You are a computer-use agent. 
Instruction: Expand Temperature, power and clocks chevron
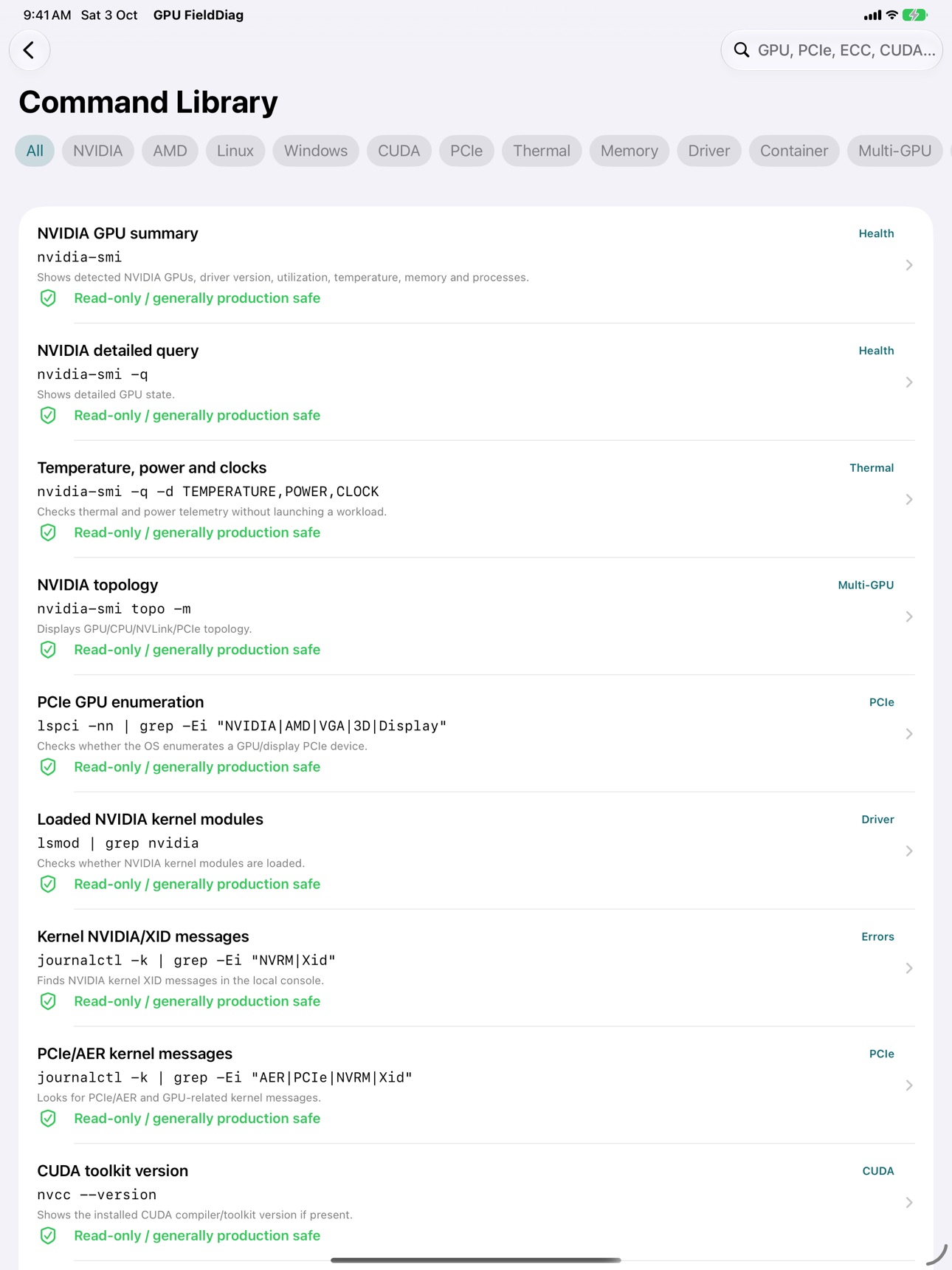point(909,500)
